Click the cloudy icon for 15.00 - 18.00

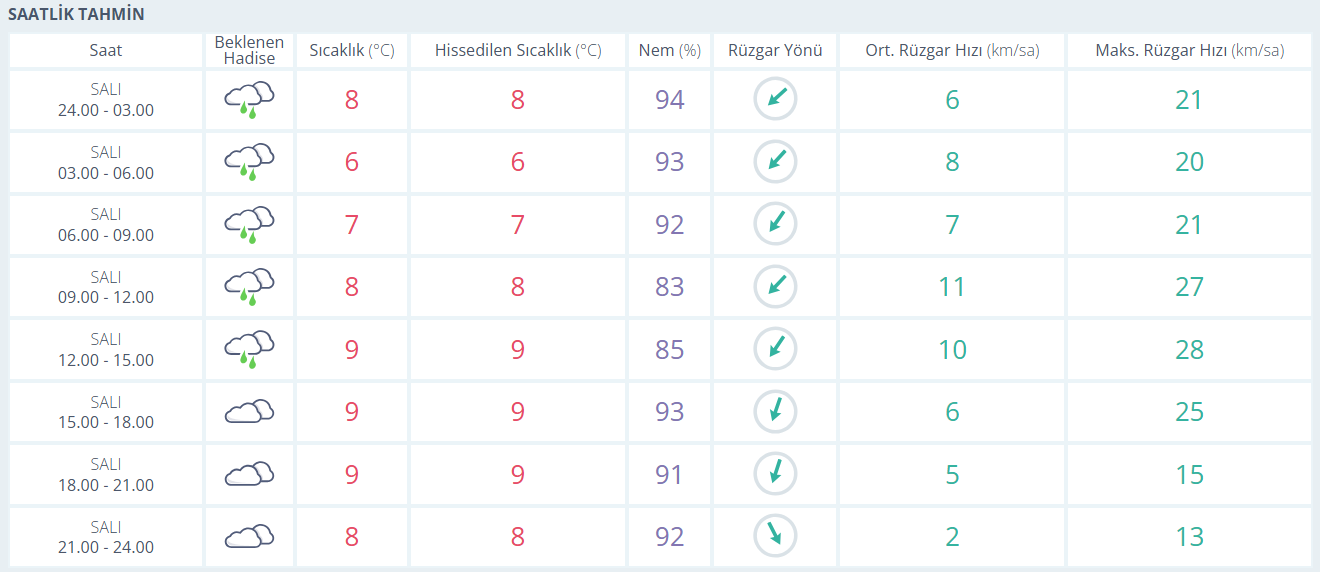(x=249, y=411)
